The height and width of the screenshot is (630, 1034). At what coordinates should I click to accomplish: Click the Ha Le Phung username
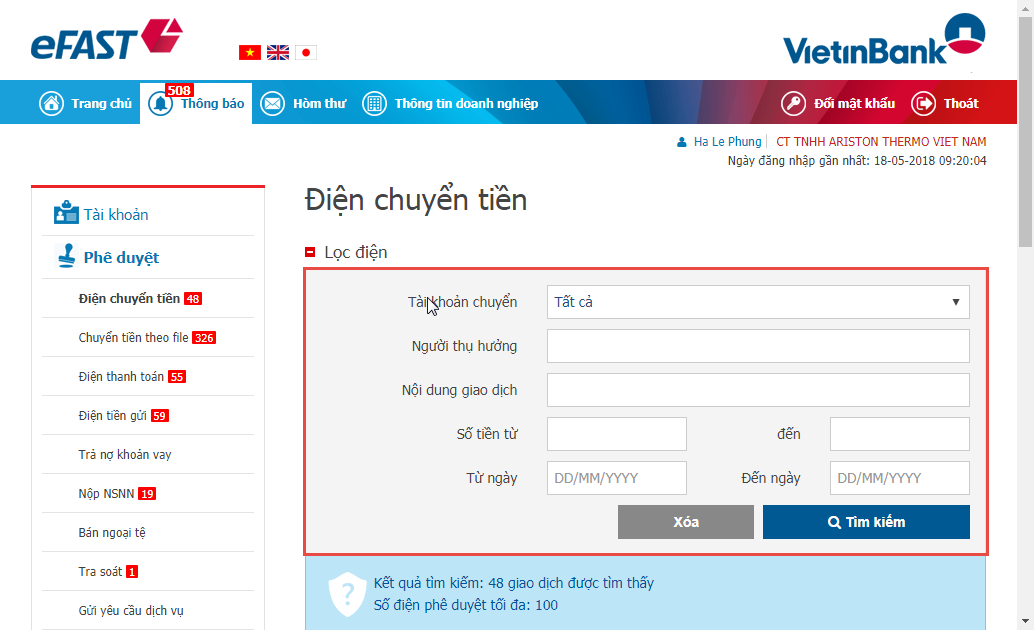coord(727,142)
